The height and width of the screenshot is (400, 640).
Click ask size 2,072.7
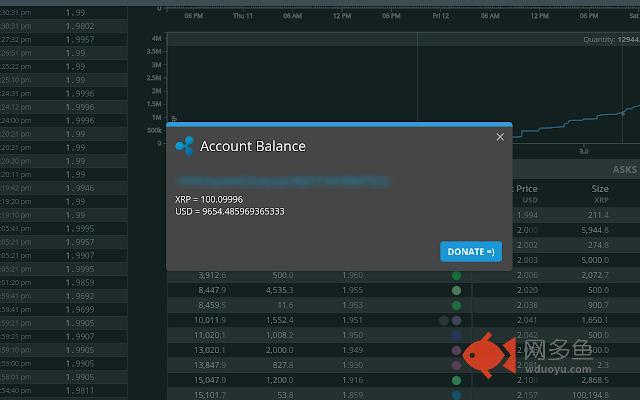pyautogui.click(x=595, y=275)
